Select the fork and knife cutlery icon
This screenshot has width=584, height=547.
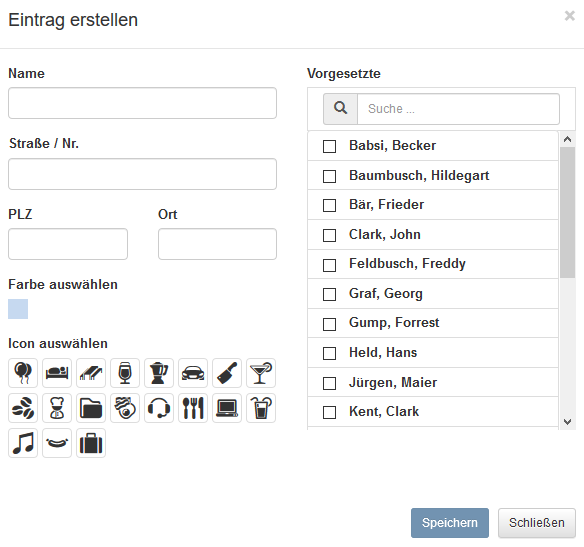193,408
